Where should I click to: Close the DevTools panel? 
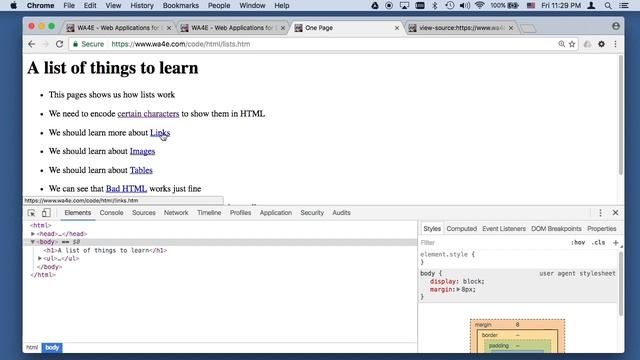[x=616, y=213]
